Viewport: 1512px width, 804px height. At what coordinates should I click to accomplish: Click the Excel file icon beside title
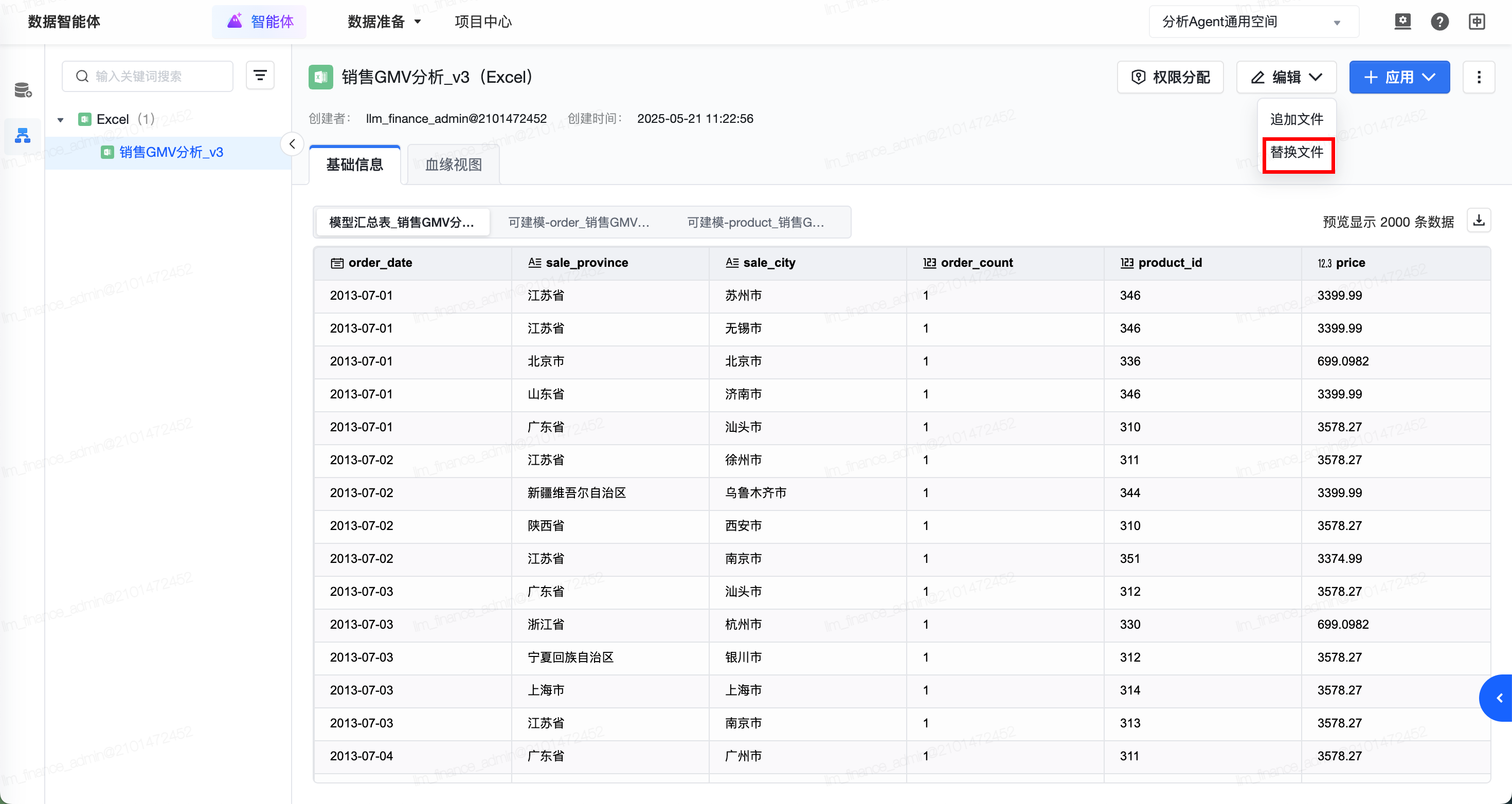(x=320, y=77)
